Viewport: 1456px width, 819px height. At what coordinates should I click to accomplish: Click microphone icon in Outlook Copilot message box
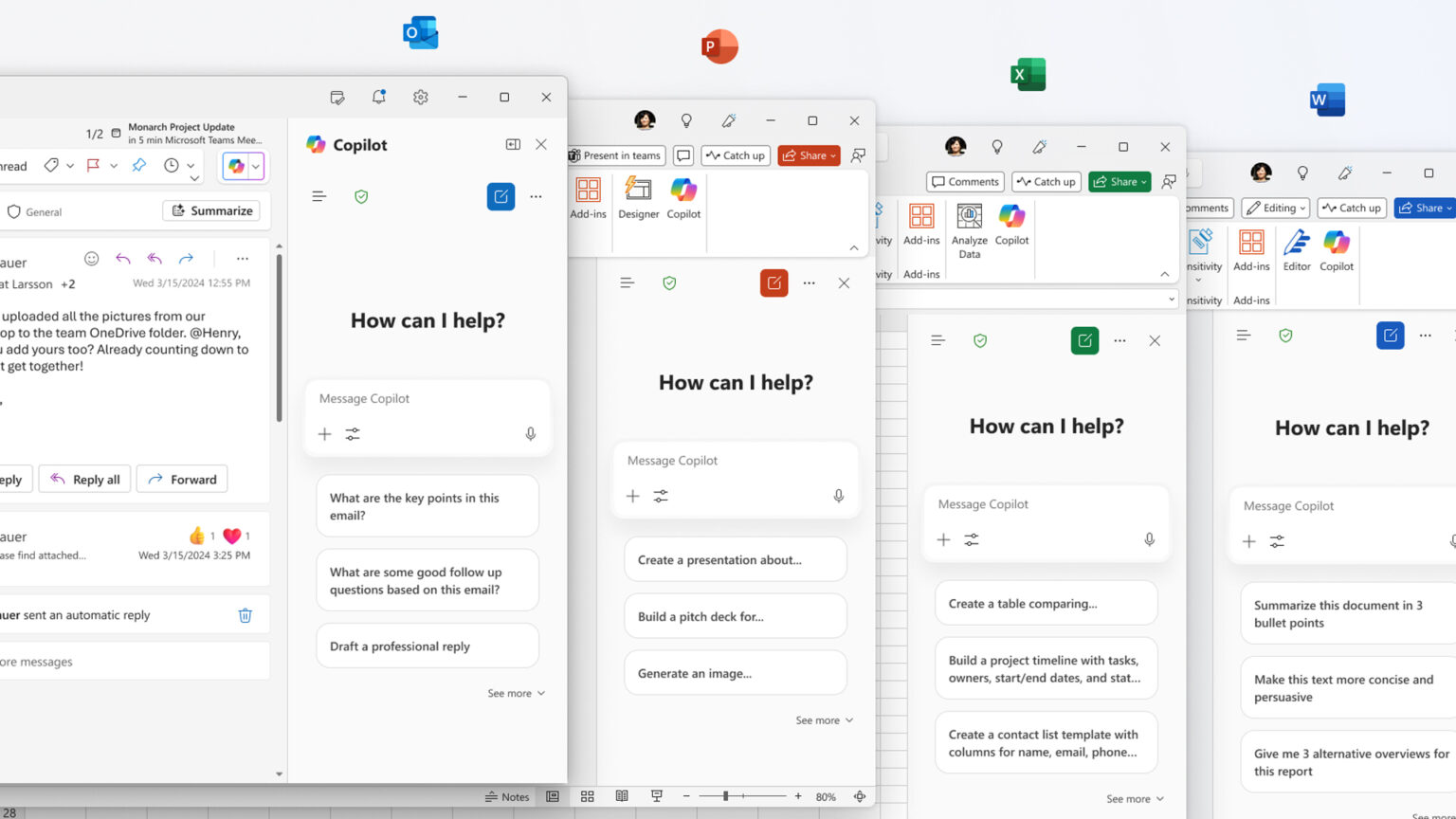pos(531,434)
